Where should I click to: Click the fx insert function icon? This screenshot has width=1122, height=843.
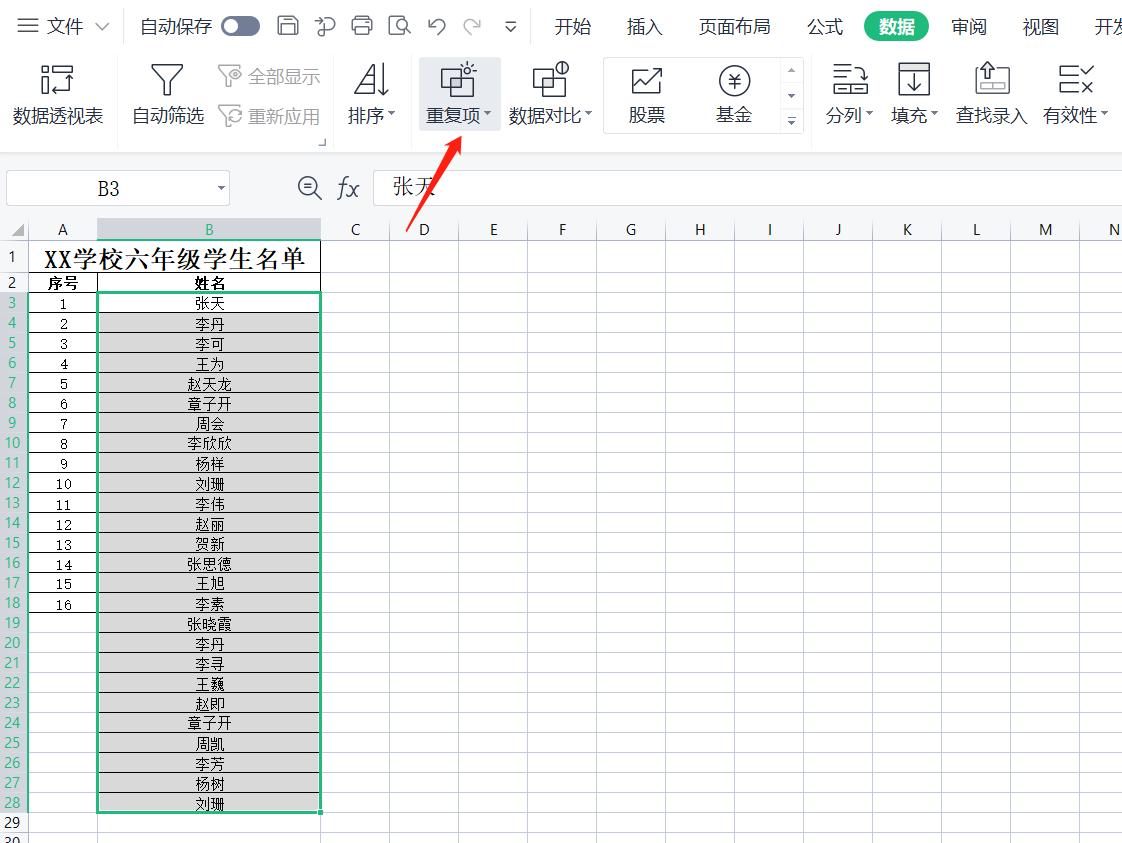pos(347,187)
